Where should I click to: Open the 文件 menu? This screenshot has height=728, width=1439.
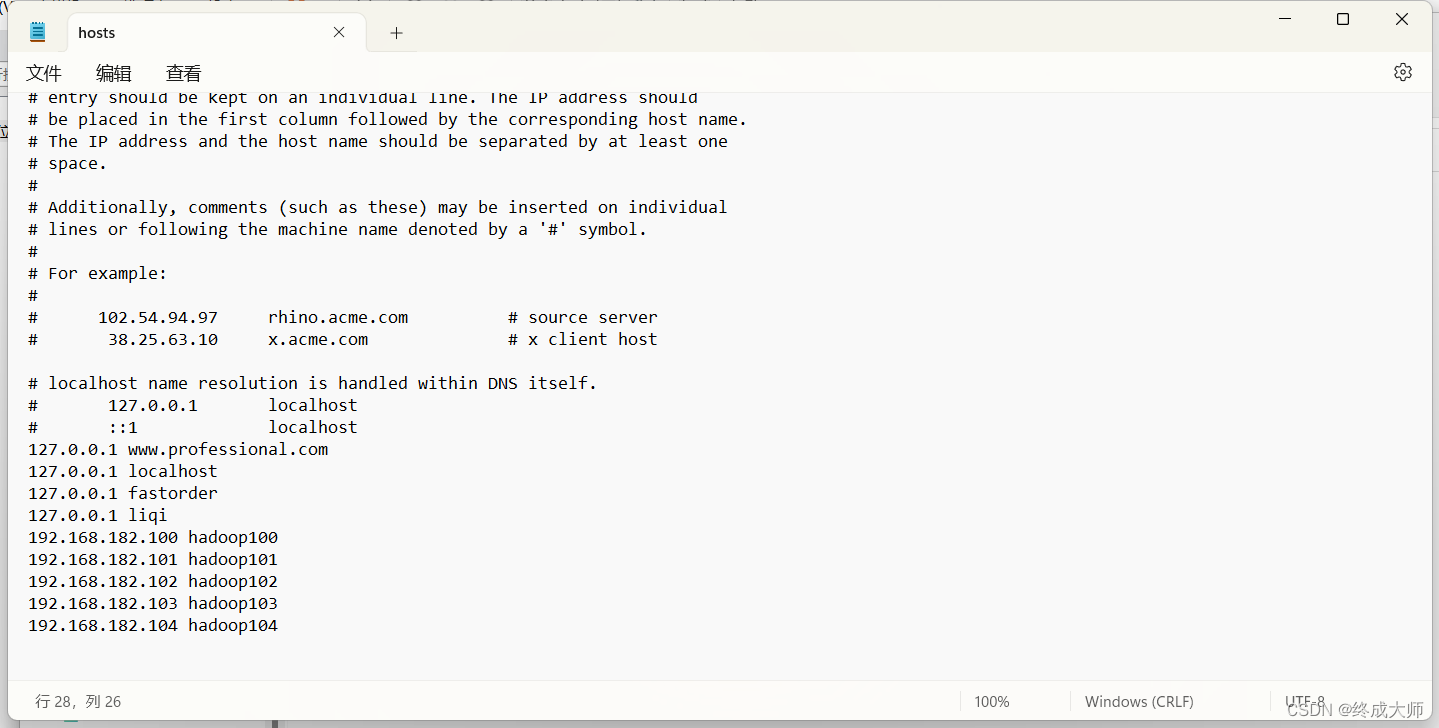point(44,73)
